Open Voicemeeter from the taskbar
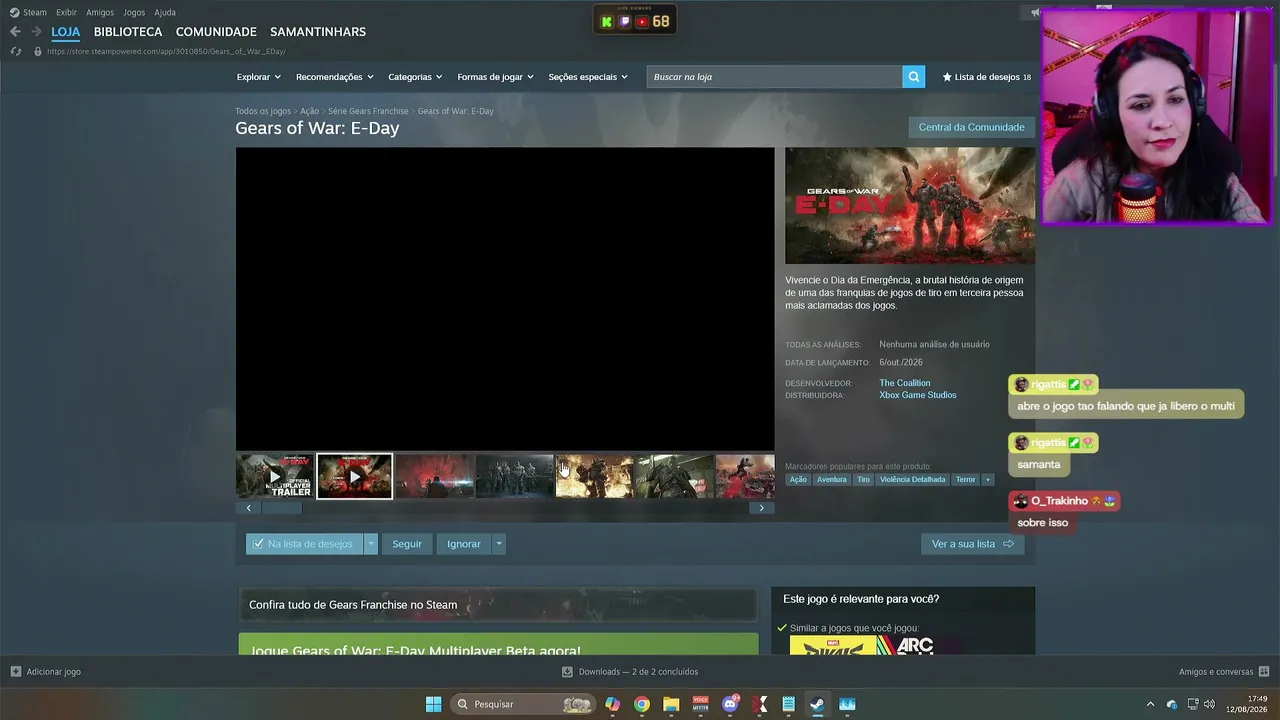Image resolution: width=1280 pixels, height=720 pixels. click(x=700, y=704)
